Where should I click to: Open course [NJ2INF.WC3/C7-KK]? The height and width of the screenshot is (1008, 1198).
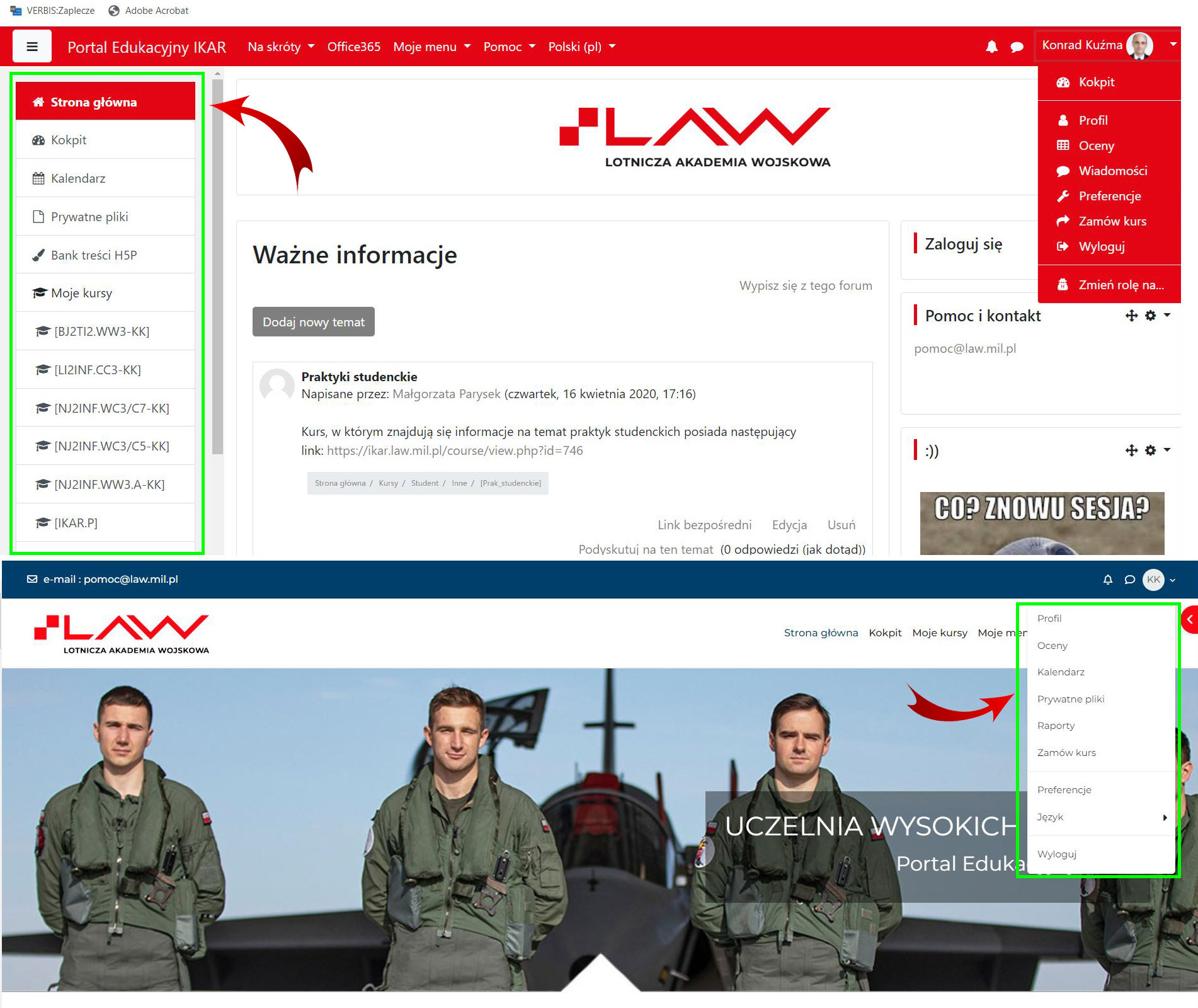[105, 408]
